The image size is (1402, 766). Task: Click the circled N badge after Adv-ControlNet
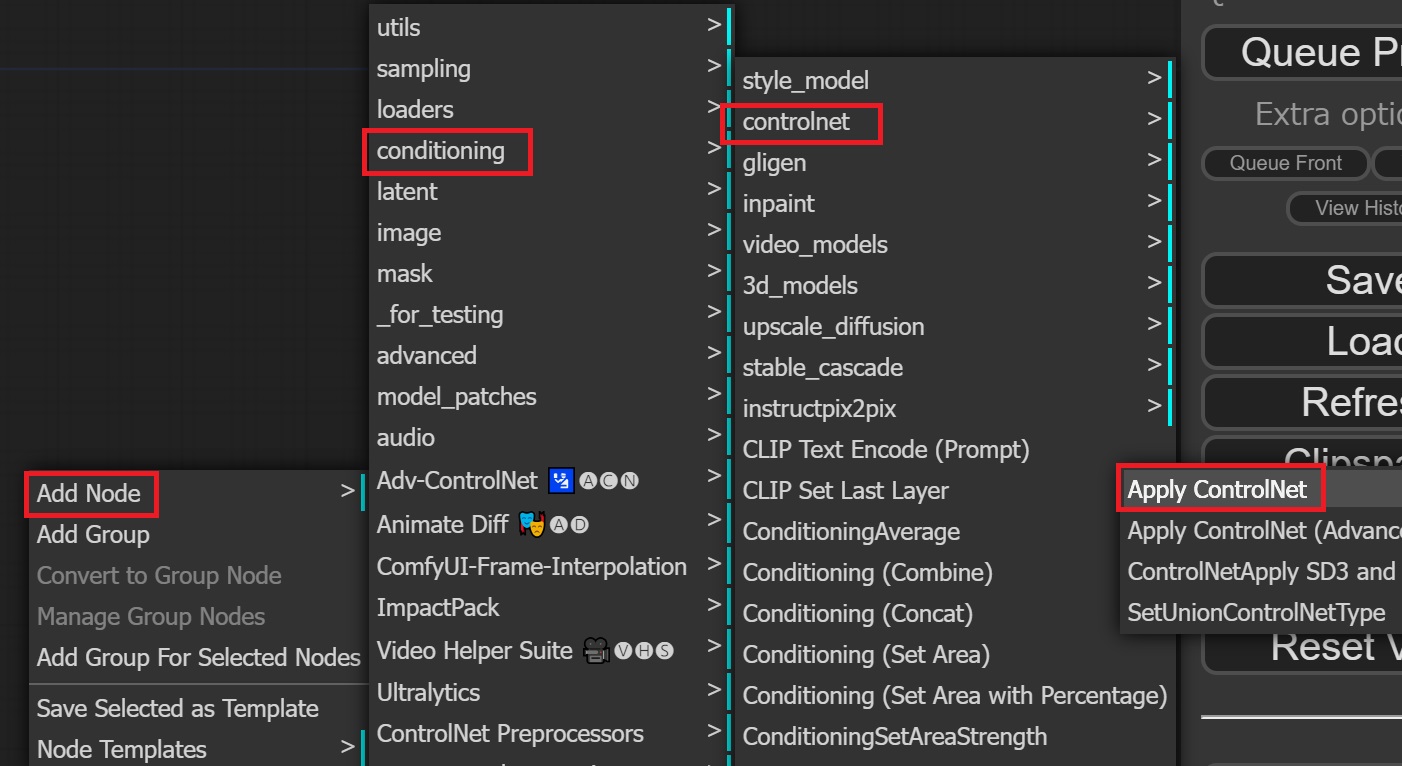pos(628,481)
